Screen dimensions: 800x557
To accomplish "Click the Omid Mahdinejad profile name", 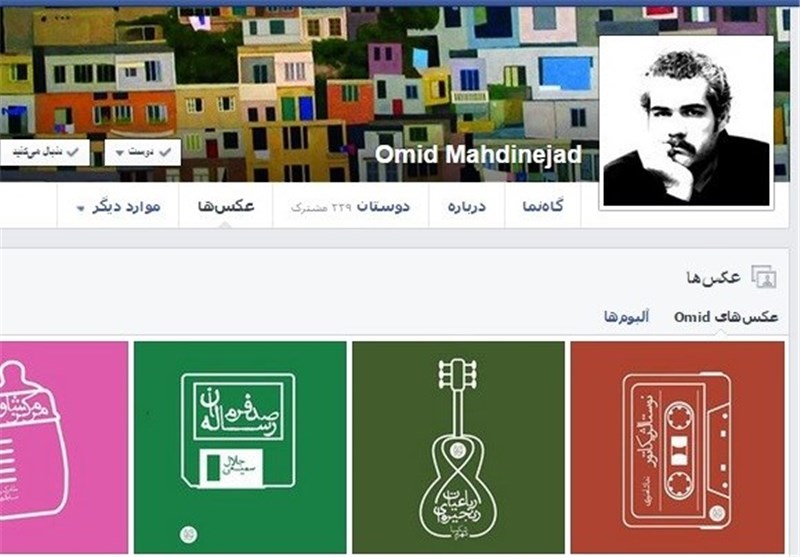I will tap(479, 154).
